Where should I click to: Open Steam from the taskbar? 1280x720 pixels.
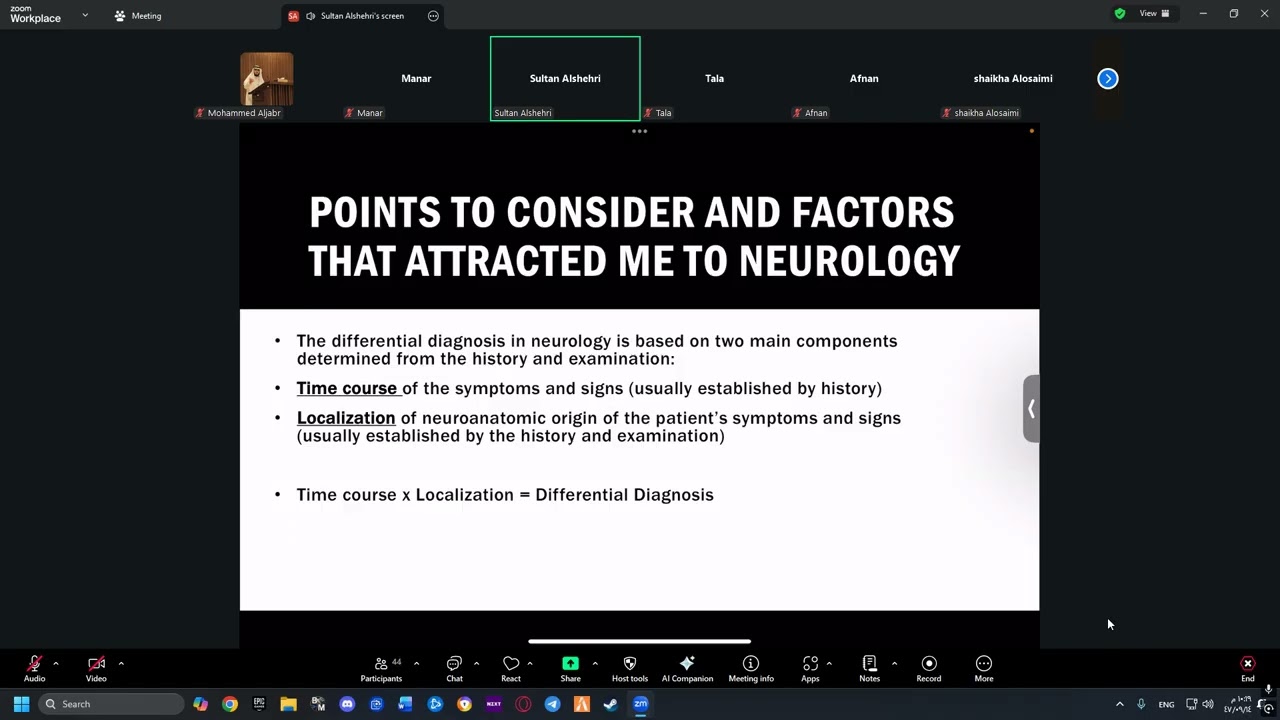[611, 704]
